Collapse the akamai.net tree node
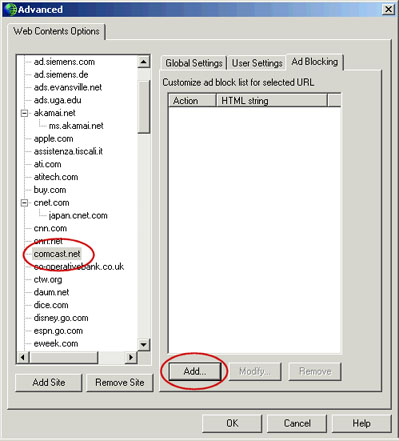Image resolution: width=399 pixels, height=441 pixels. [x=24, y=113]
